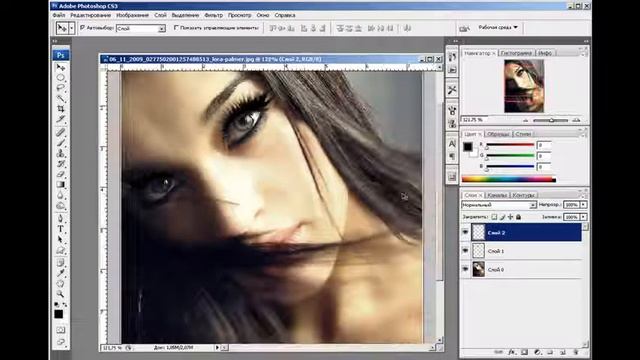This screenshot has width=640, height=360.
Task: Select the Type tool
Action: [x=60, y=229]
